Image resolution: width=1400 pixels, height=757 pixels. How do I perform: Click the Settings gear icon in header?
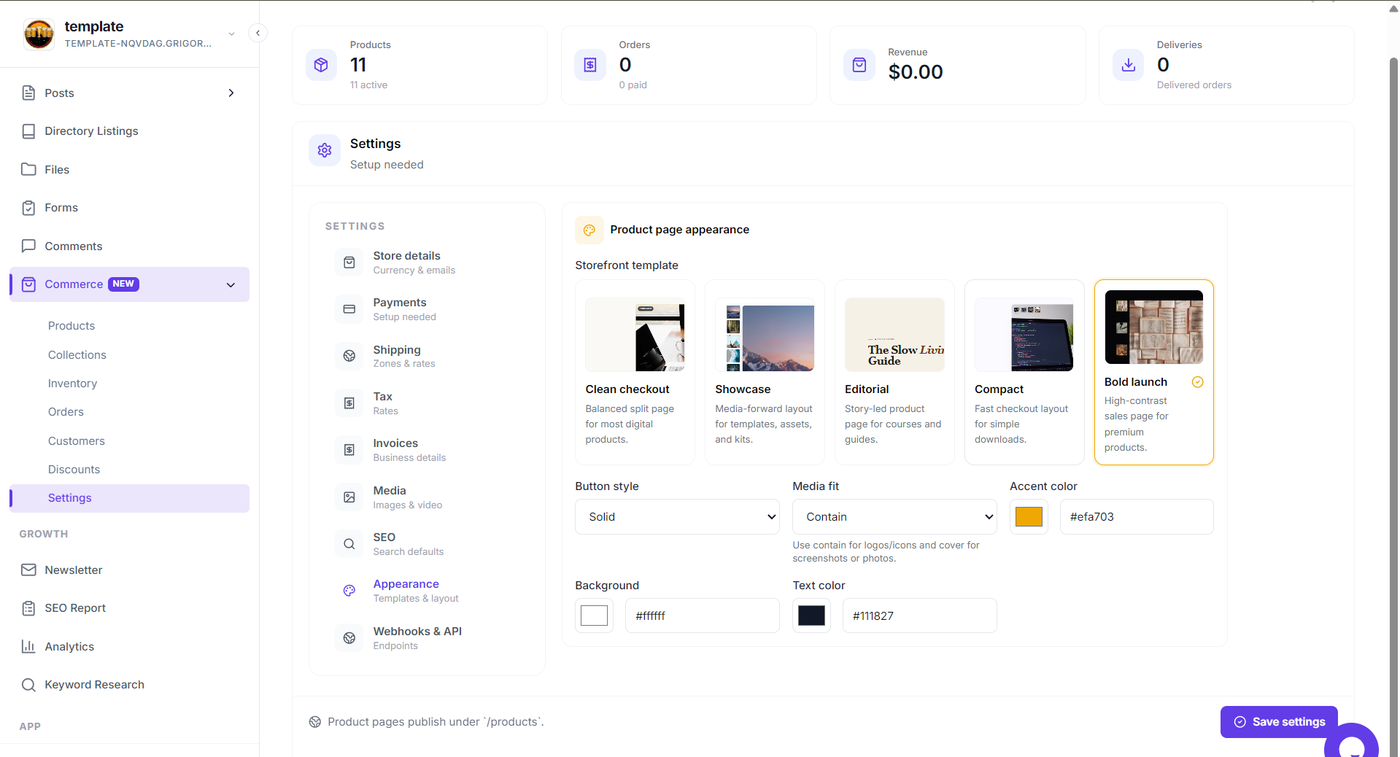(x=324, y=151)
